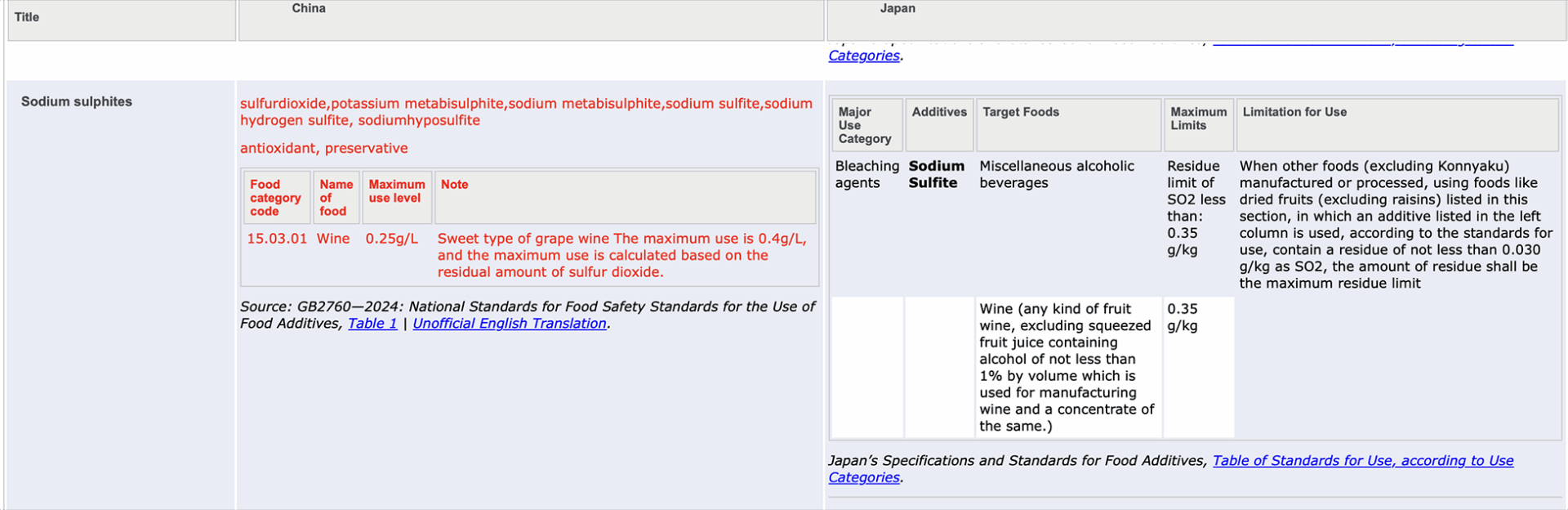Click the Japan column header
The image size is (1568, 510).
tap(1196, 20)
